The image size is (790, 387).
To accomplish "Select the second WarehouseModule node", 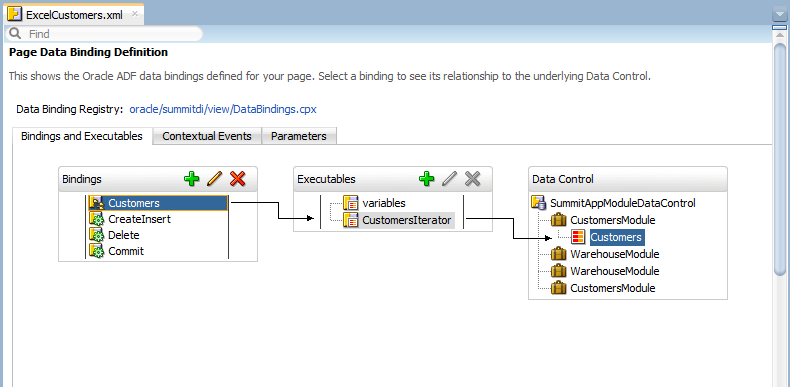I will click(x=615, y=271).
